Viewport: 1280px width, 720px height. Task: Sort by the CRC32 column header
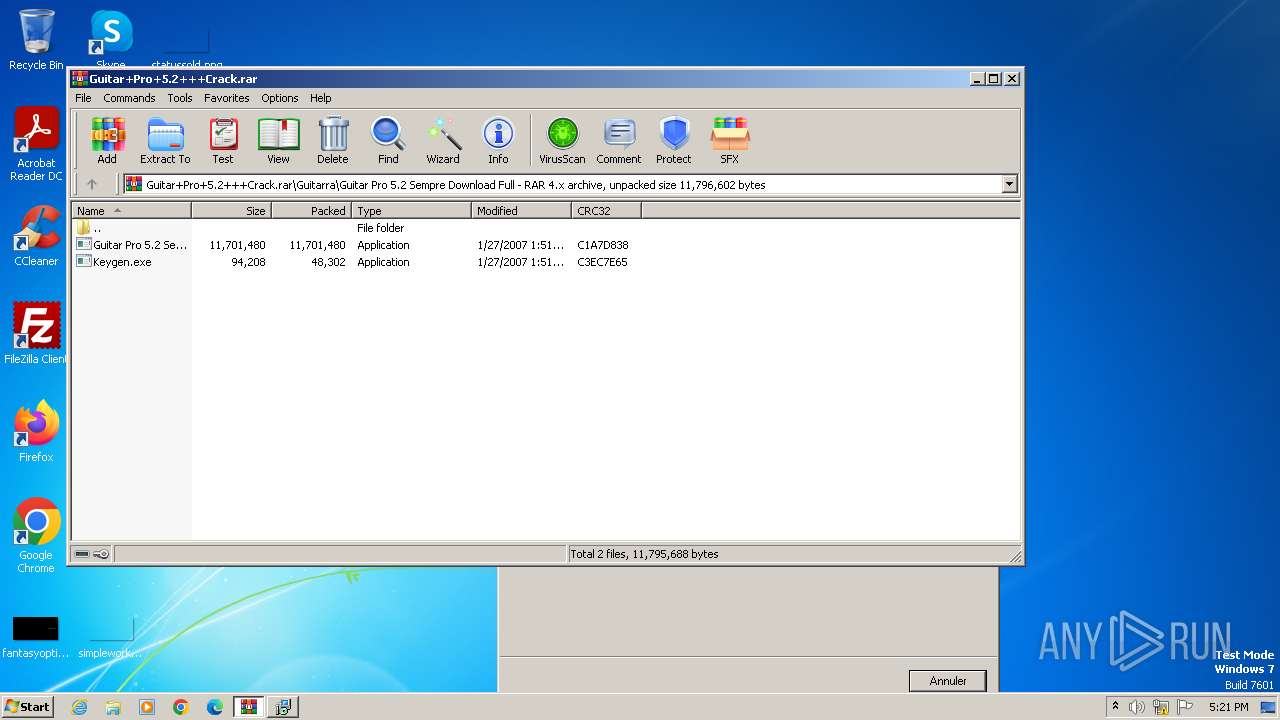(x=606, y=211)
